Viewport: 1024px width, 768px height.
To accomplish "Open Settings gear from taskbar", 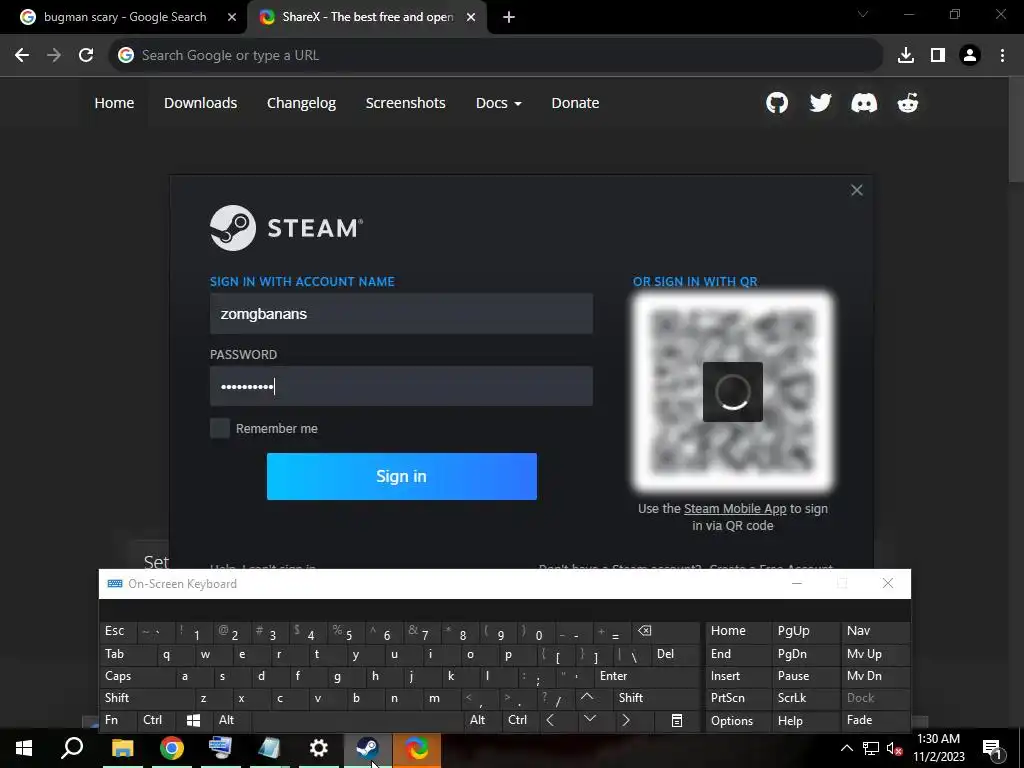I will [319, 748].
